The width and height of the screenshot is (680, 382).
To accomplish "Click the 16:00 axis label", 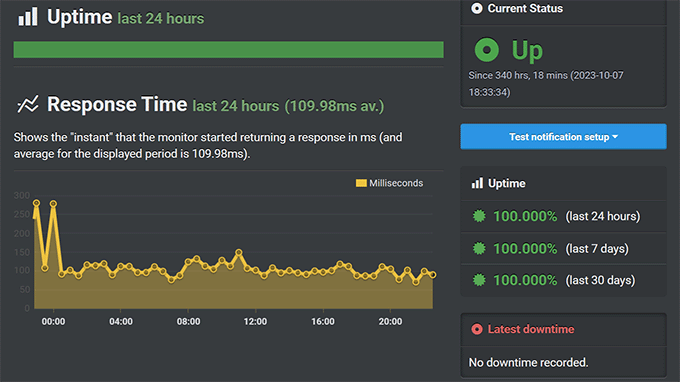I will click(x=323, y=321).
